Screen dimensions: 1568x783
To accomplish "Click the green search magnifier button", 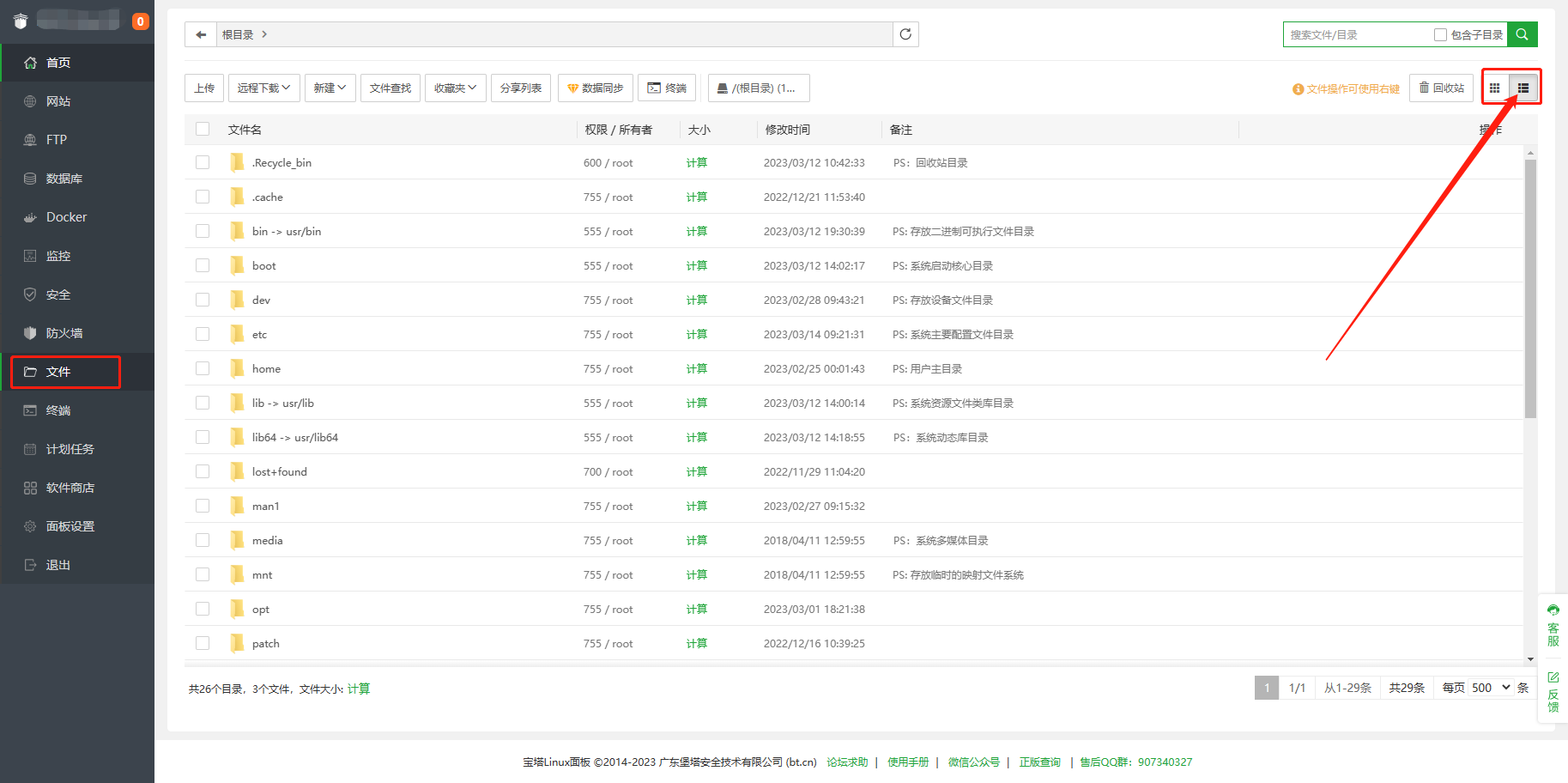I will (x=1522, y=34).
